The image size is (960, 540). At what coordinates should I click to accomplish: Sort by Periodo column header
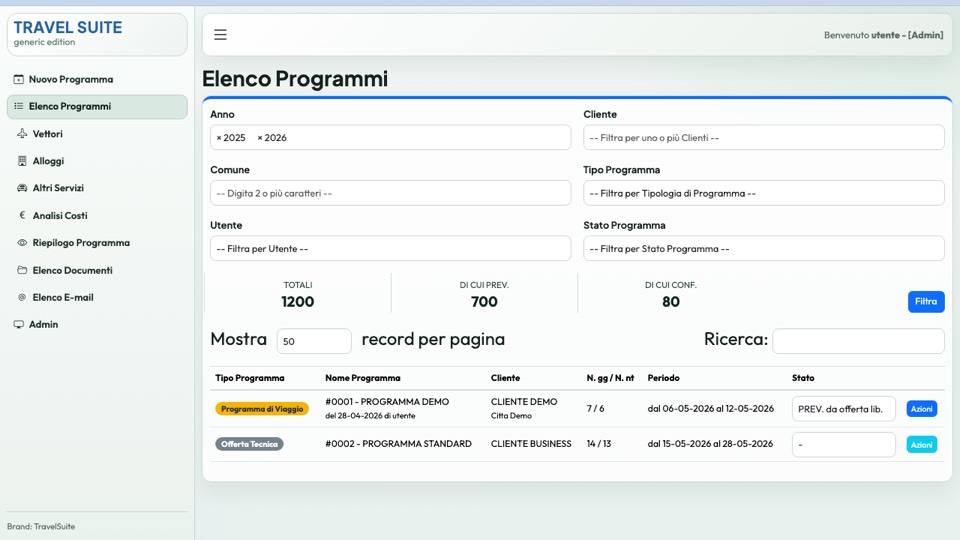[664, 378]
